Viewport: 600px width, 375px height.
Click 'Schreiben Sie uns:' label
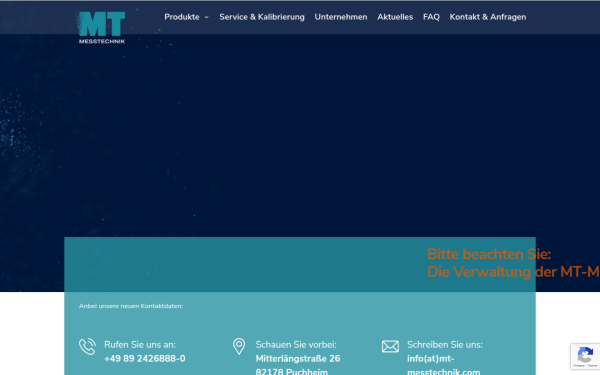[x=445, y=344]
